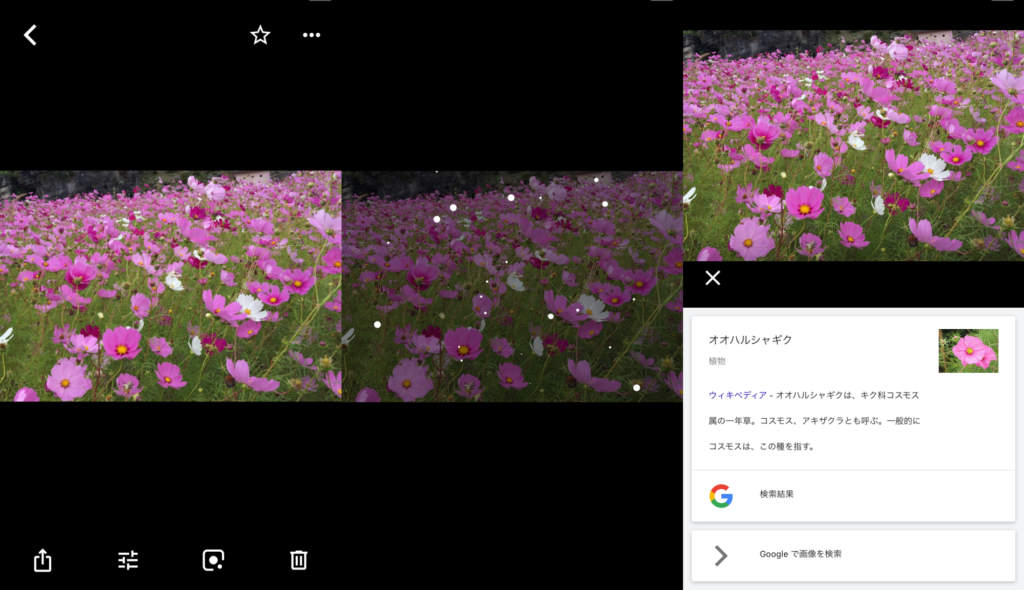1024x590 pixels.
Task: Tap the share icon
Action: [x=42, y=560]
